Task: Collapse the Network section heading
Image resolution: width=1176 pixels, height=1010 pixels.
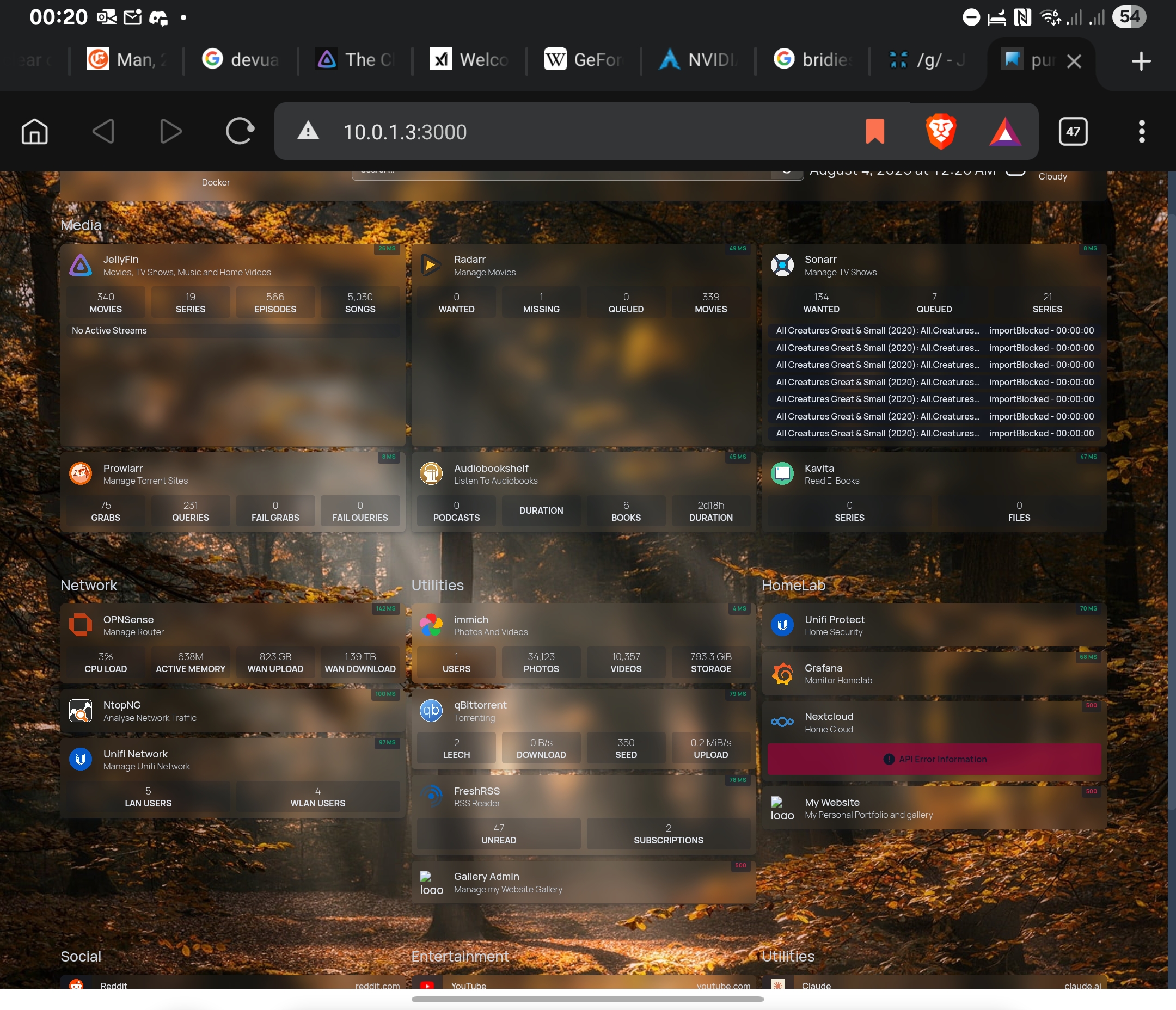Action: click(89, 586)
